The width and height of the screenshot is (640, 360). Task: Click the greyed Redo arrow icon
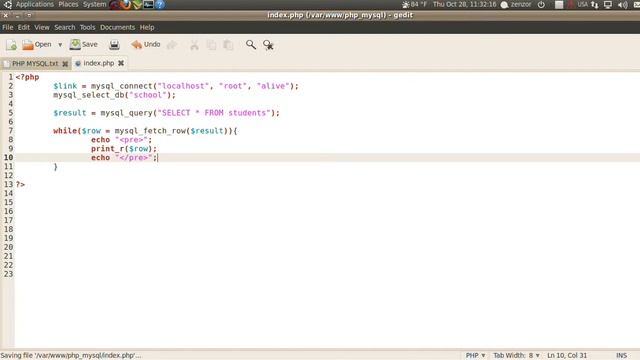pyautogui.click(x=172, y=45)
